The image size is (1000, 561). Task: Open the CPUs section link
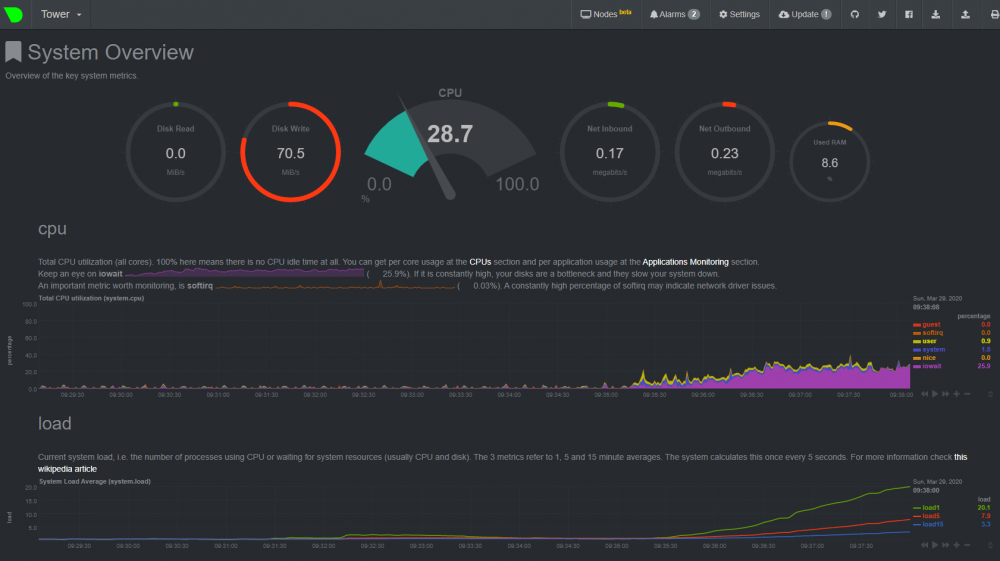480,262
